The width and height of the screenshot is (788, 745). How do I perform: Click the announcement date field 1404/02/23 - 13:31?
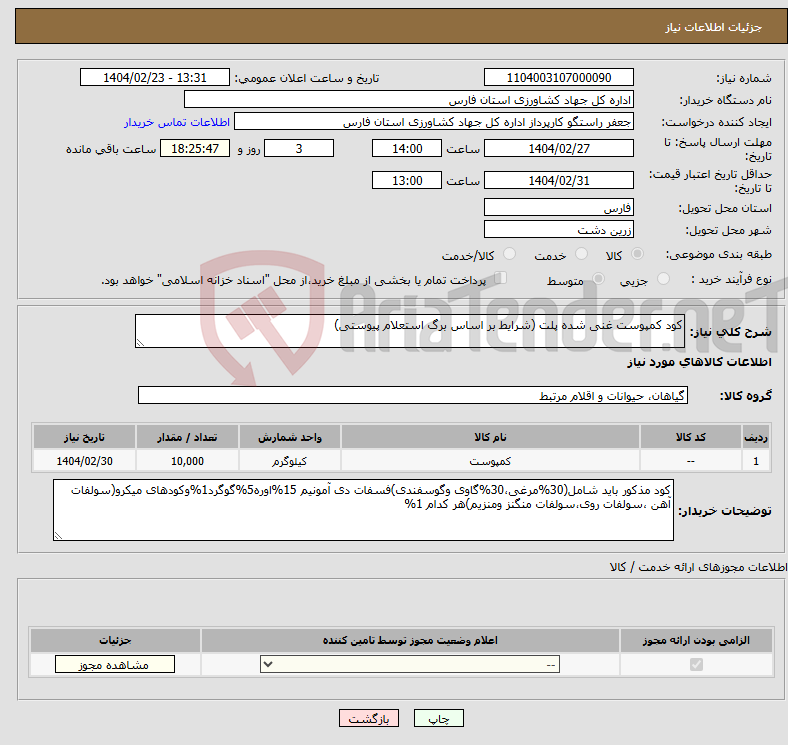155,78
